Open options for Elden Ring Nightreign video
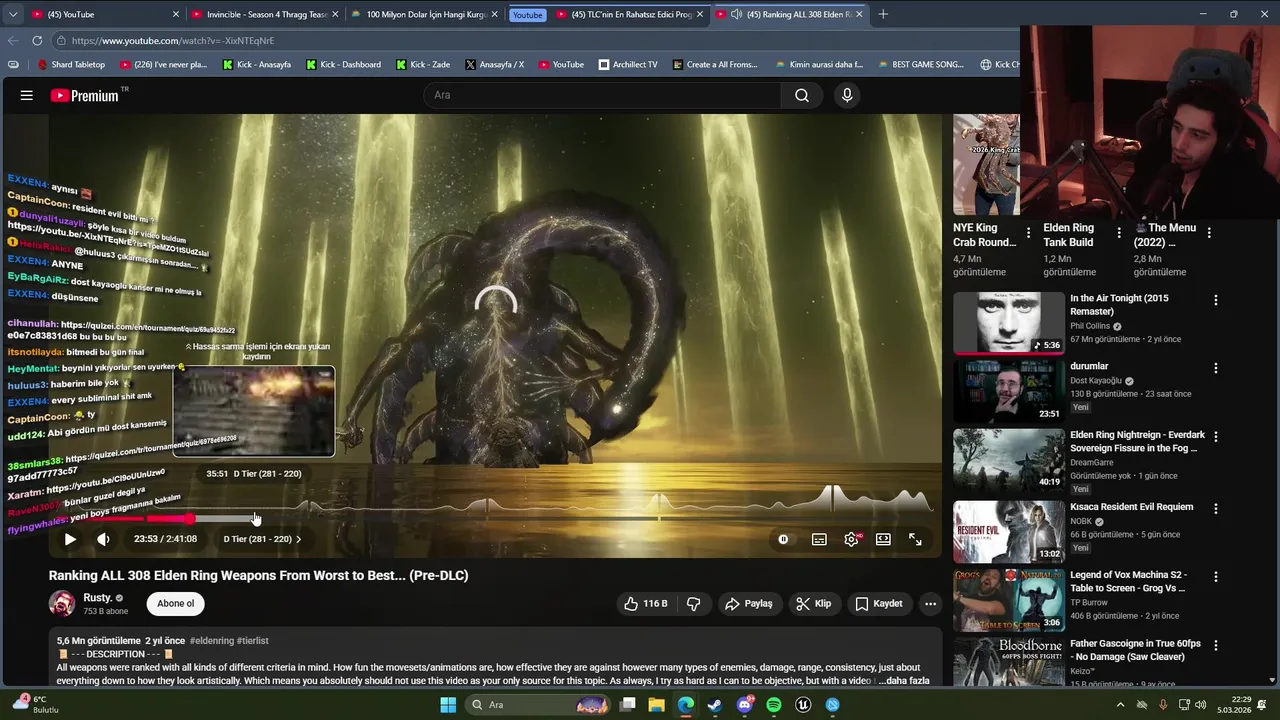Viewport: 1280px width, 720px height. (1216, 436)
